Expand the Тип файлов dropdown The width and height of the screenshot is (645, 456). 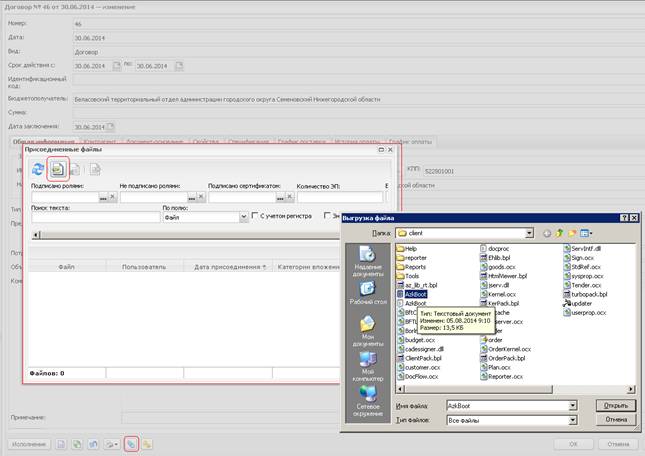point(572,422)
